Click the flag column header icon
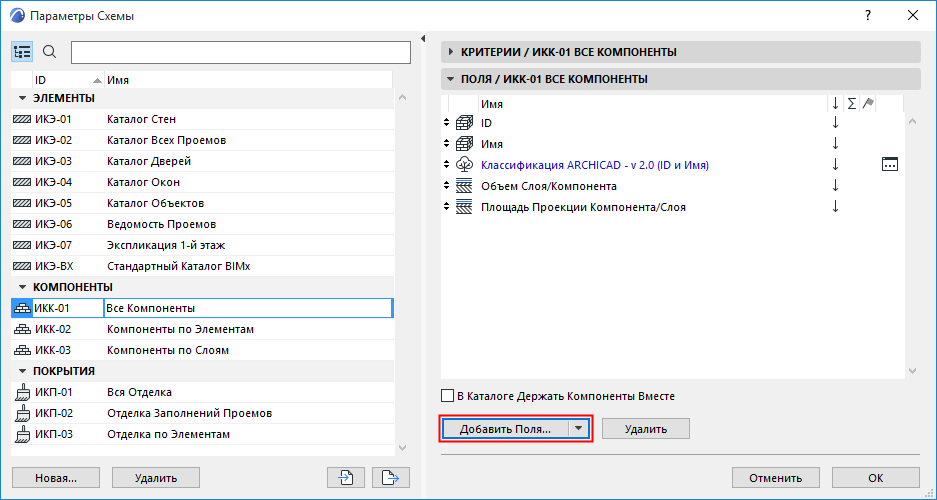Image resolution: width=937 pixels, height=500 pixels. 868,103
